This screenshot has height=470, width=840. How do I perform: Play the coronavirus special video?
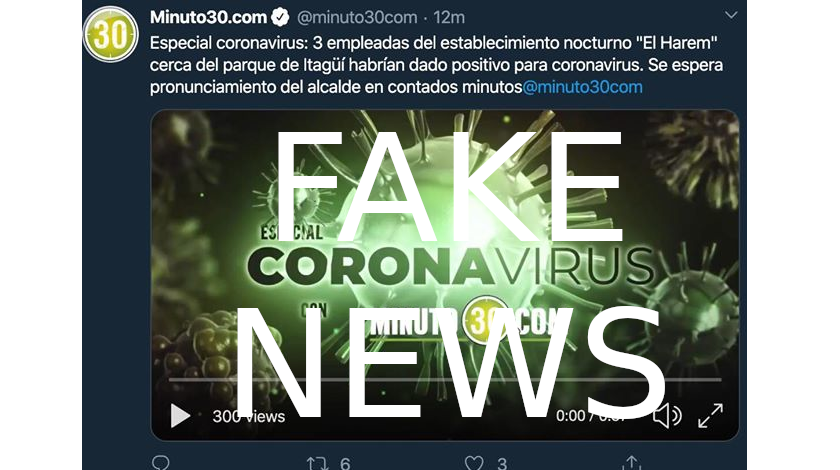click(180, 416)
